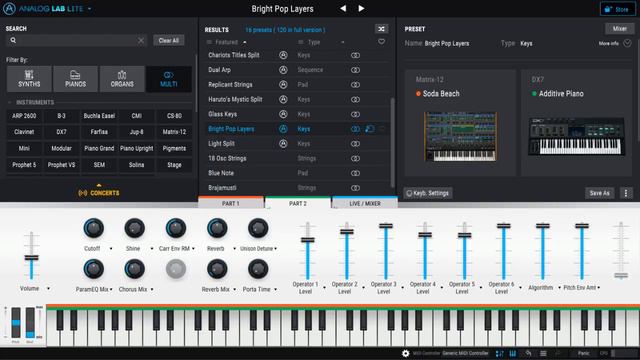The image size is (640, 360).
Task: Open Keyb. Settings
Action: tap(428, 193)
